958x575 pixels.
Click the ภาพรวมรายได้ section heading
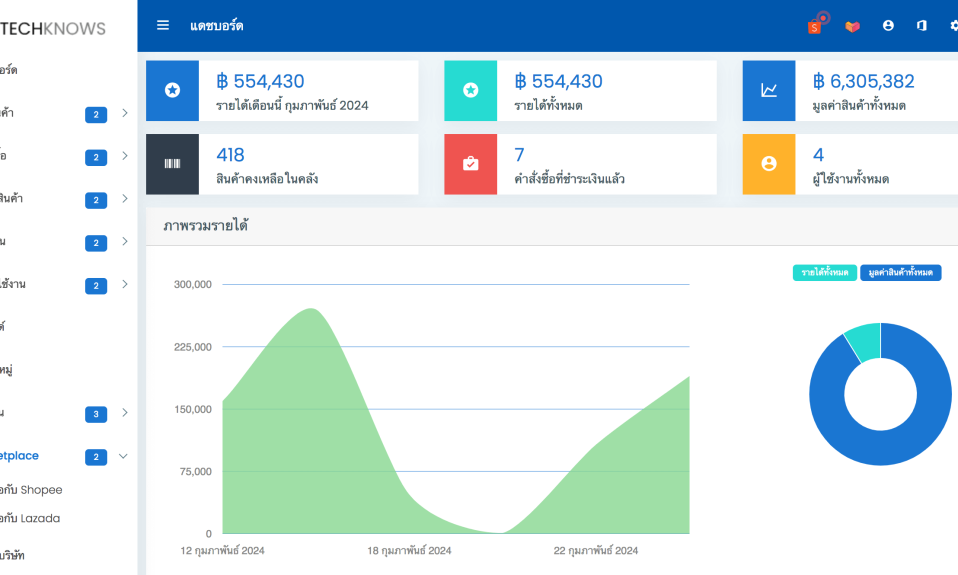click(205, 225)
